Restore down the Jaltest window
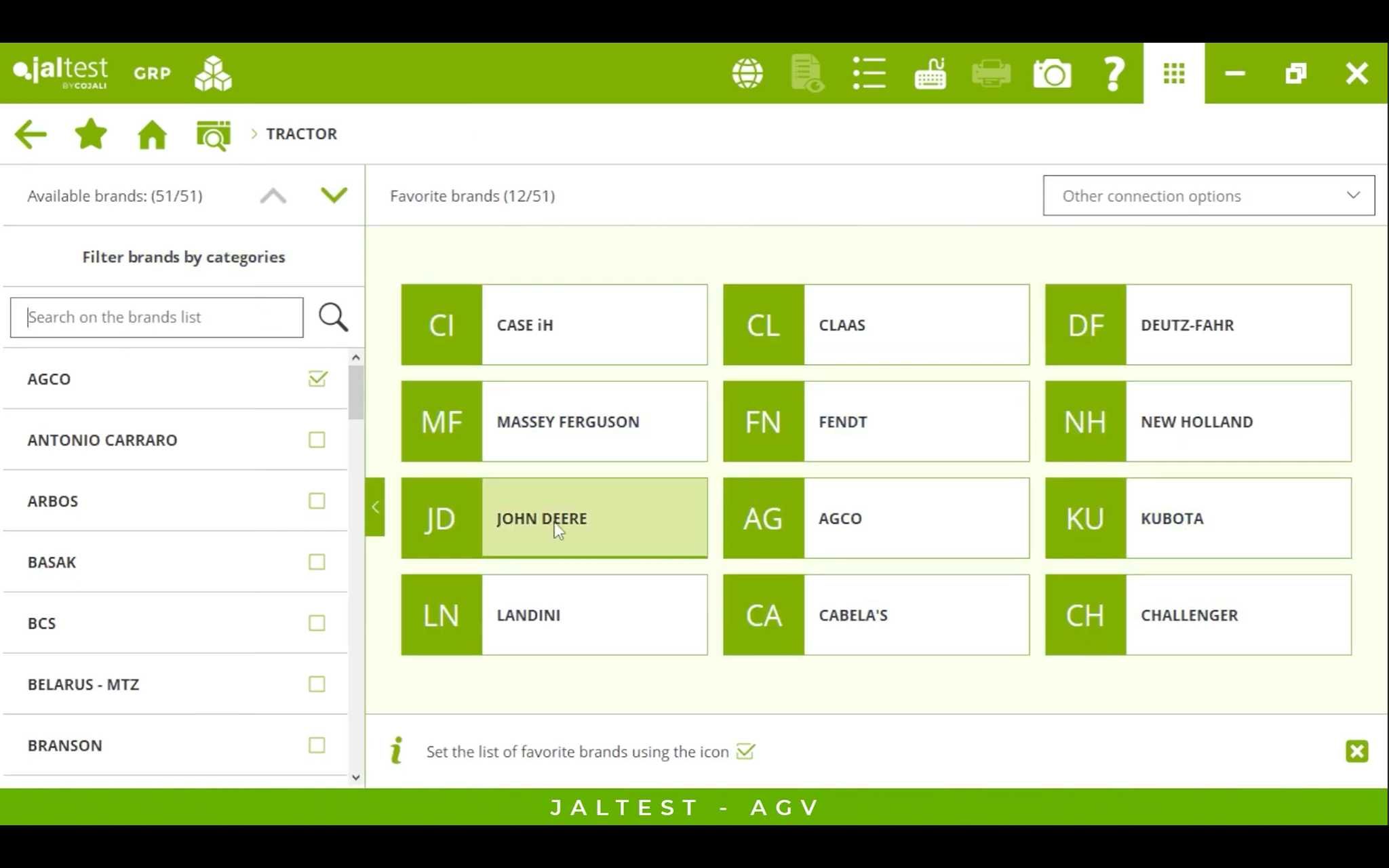1389x868 pixels. pos(1295,73)
